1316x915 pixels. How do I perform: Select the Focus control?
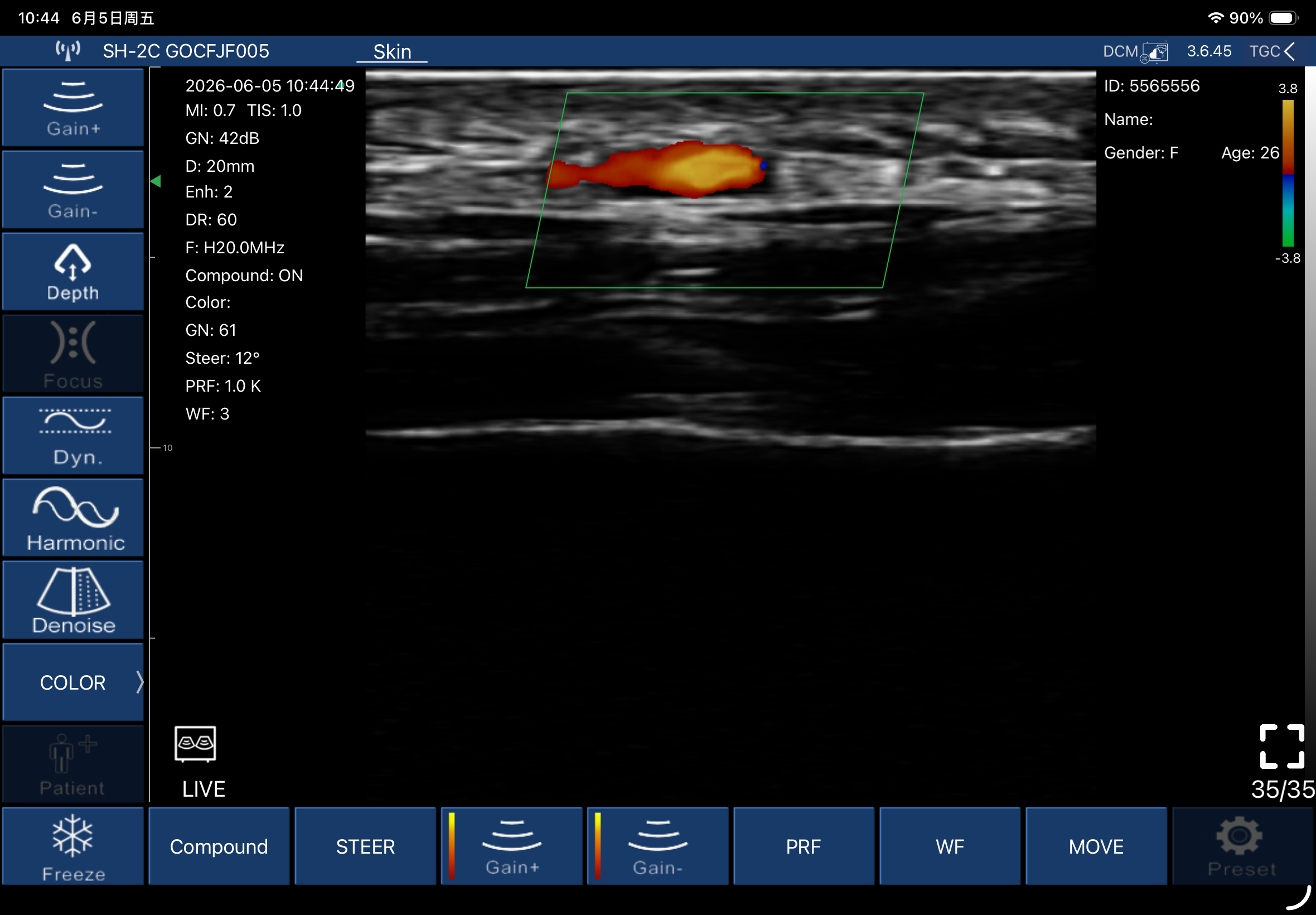[72, 354]
